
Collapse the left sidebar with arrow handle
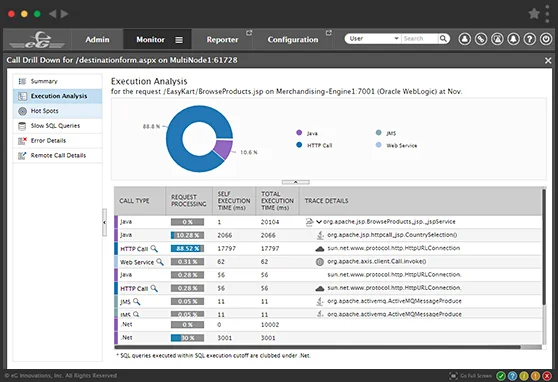click(x=104, y=223)
